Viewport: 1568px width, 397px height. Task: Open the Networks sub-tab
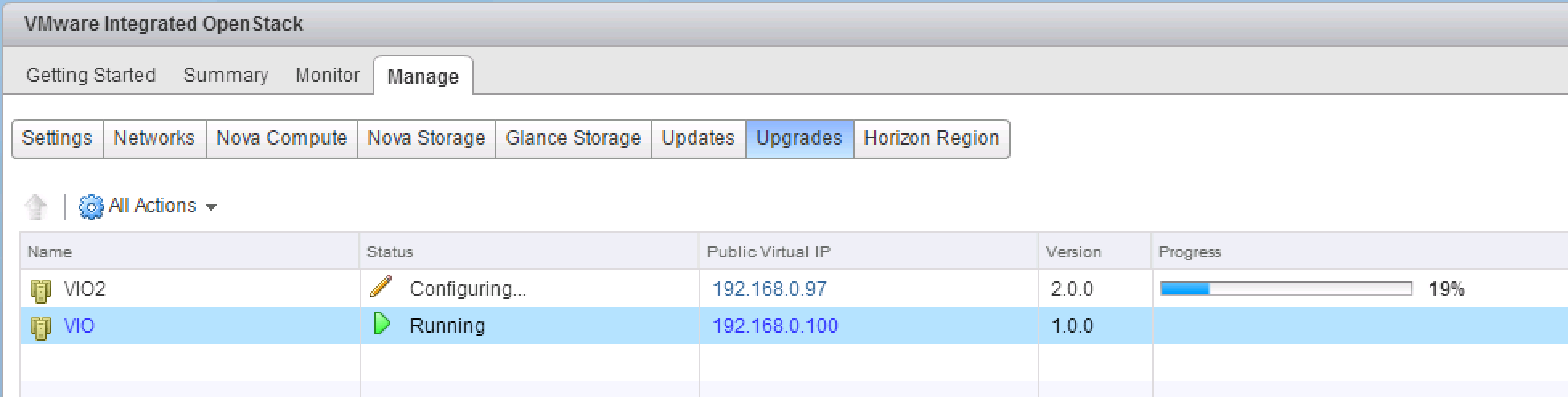(154, 138)
